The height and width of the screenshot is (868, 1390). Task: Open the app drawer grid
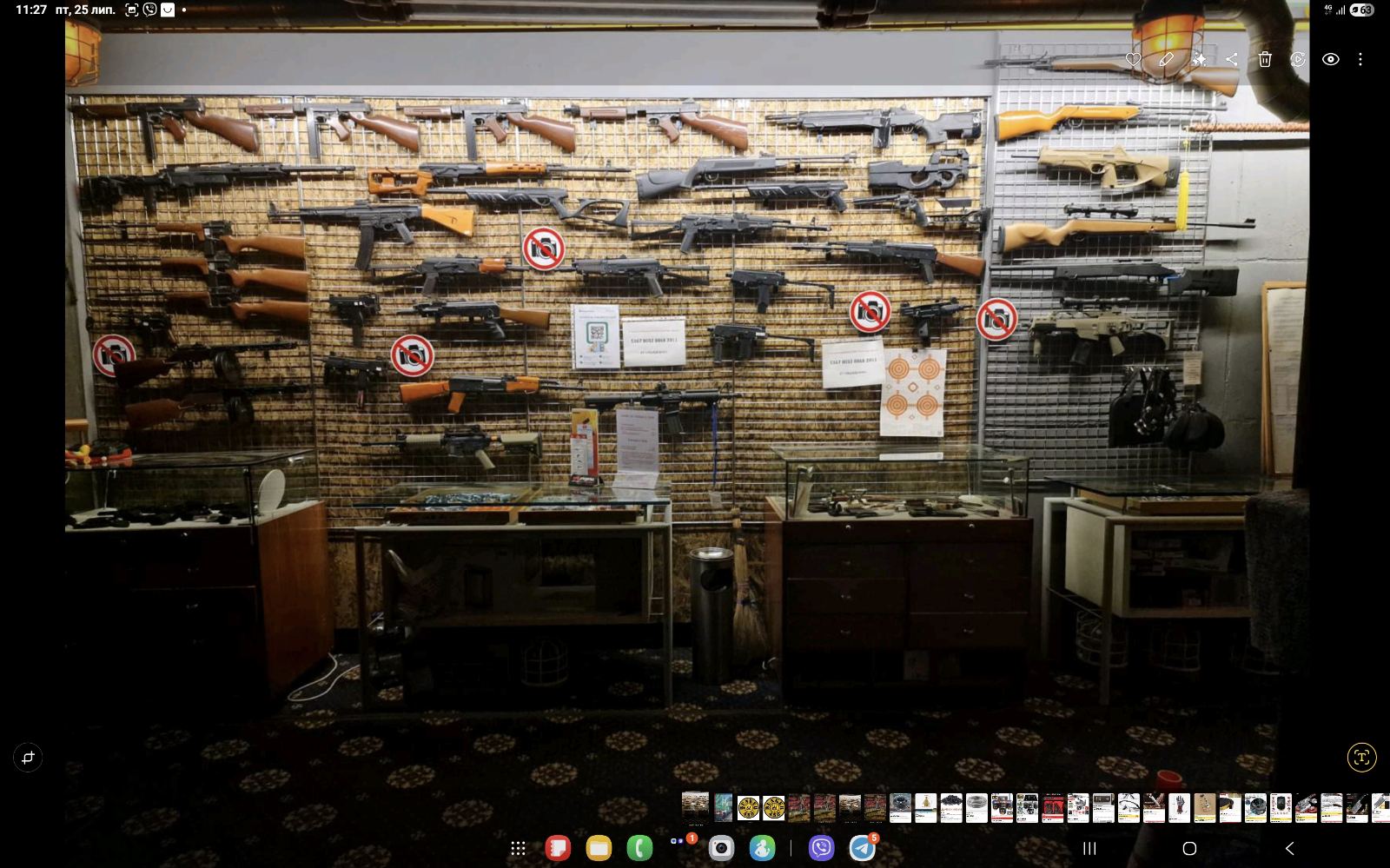(x=518, y=848)
